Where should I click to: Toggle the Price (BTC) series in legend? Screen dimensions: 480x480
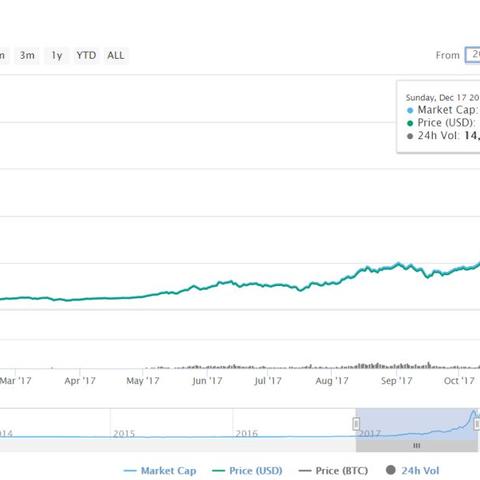point(333,471)
